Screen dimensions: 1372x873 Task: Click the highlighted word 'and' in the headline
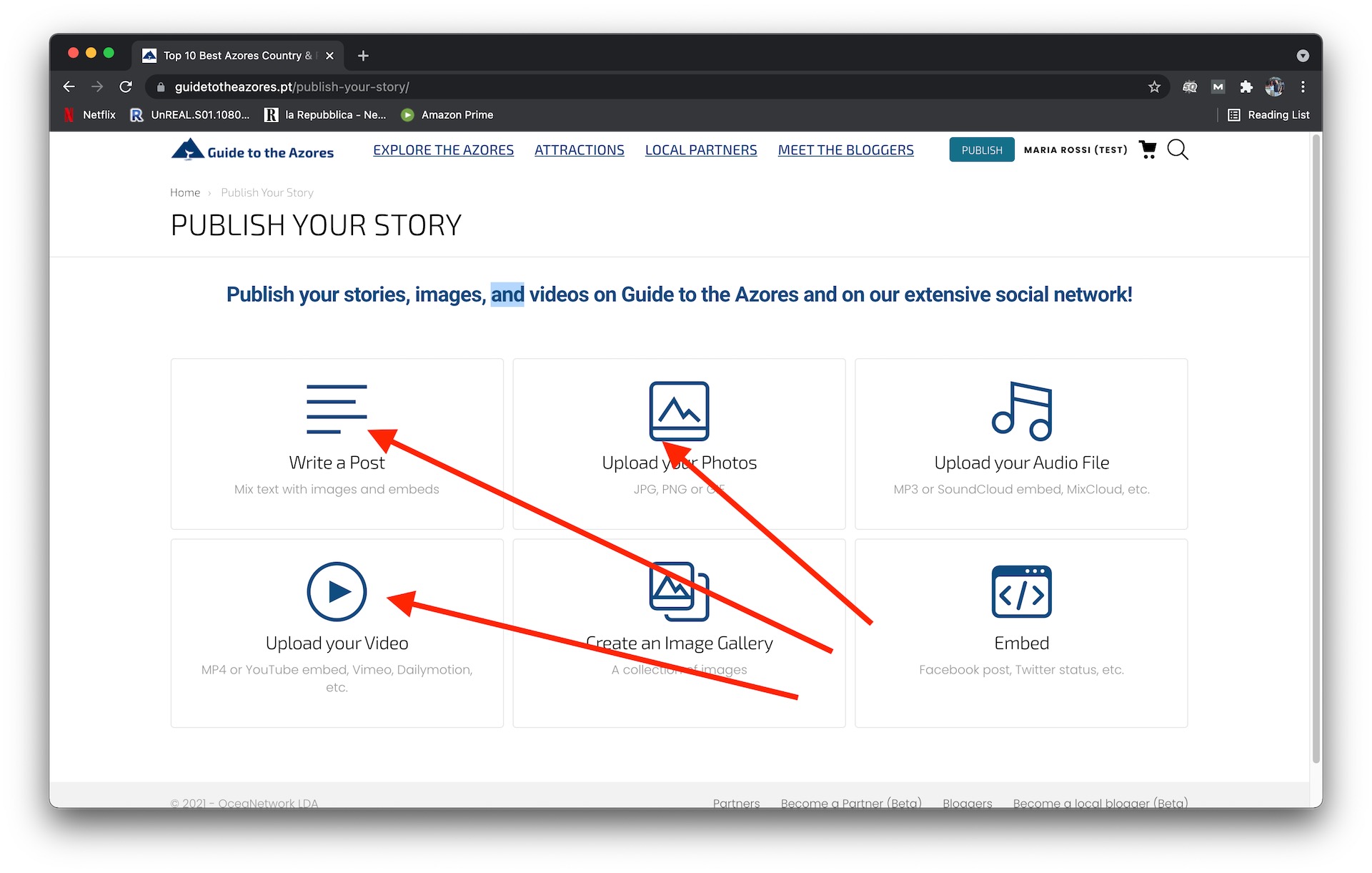(x=507, y=294)
